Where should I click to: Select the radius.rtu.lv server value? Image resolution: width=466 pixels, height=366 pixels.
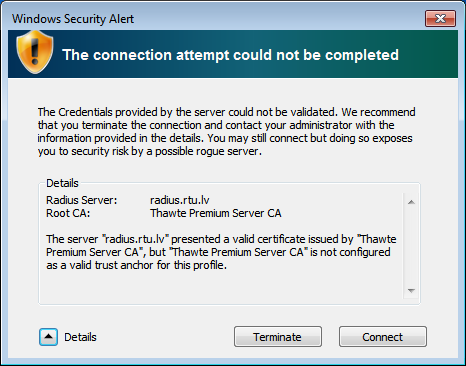pyautogui.click(x=180, y=200)
